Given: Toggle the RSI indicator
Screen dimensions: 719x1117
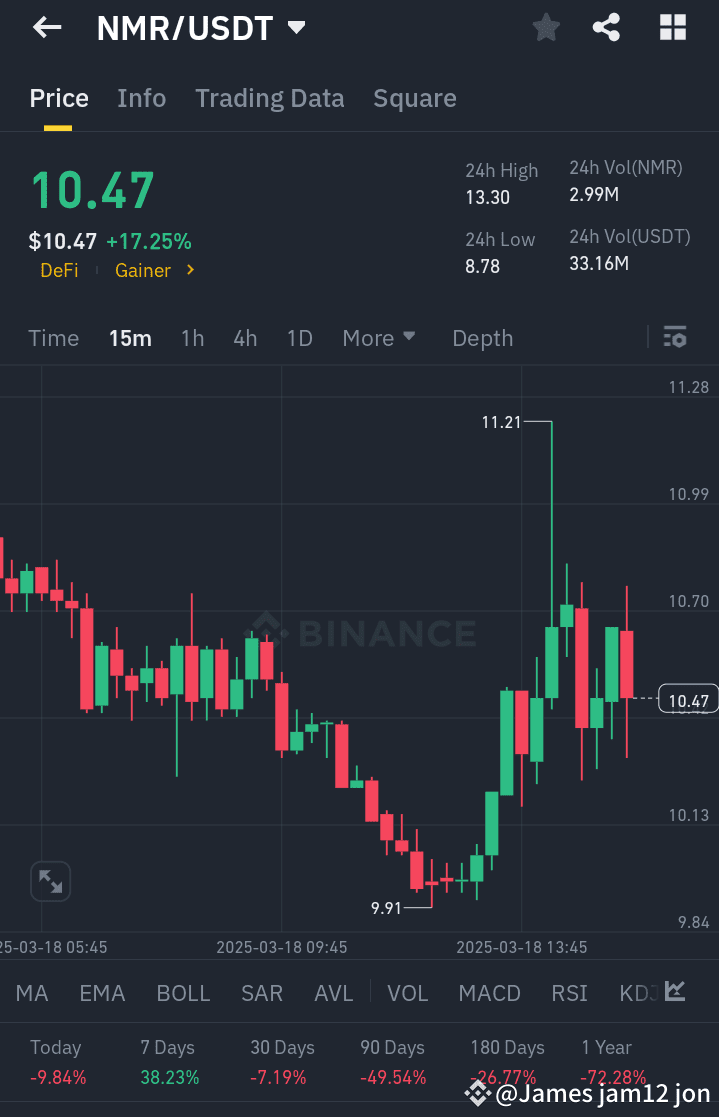Looking at the screenshot, I should point(569,993).
